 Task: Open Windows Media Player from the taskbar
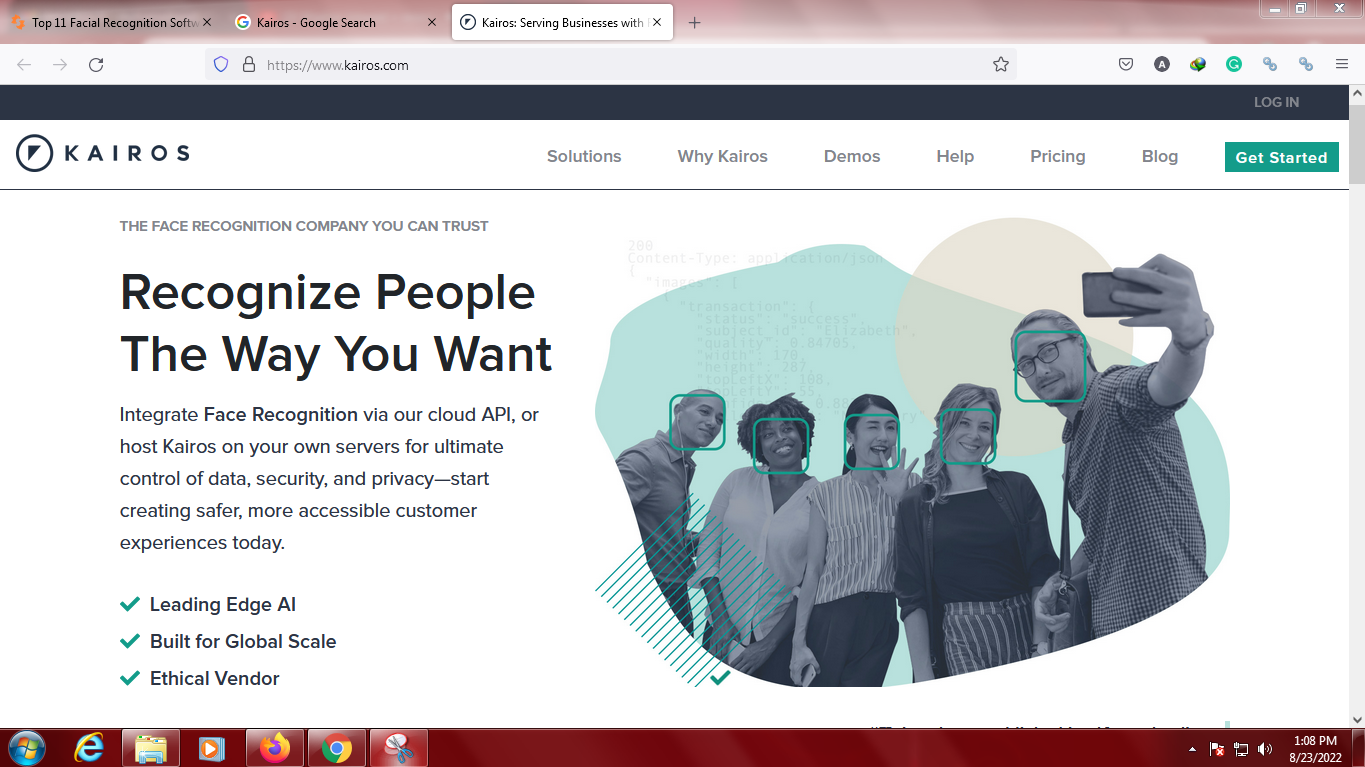pos(211,748)
